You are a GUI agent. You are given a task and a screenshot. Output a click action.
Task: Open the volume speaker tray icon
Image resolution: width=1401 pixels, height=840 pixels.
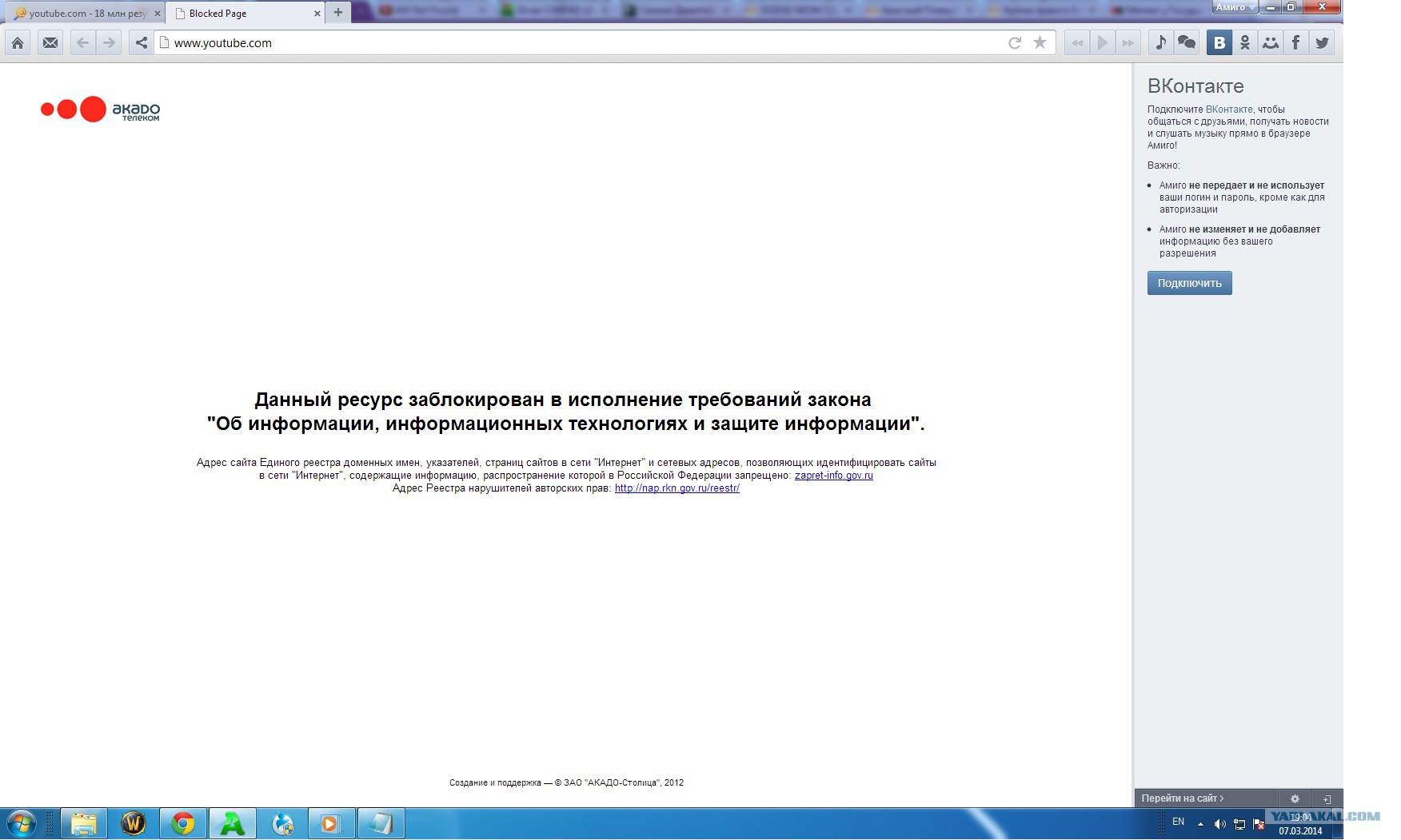pyautogui.click(x=1219, y=824)
